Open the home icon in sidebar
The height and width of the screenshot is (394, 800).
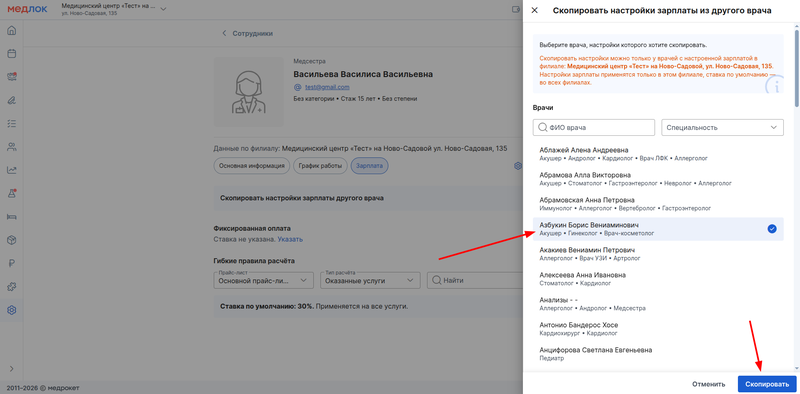coord(11,30)
